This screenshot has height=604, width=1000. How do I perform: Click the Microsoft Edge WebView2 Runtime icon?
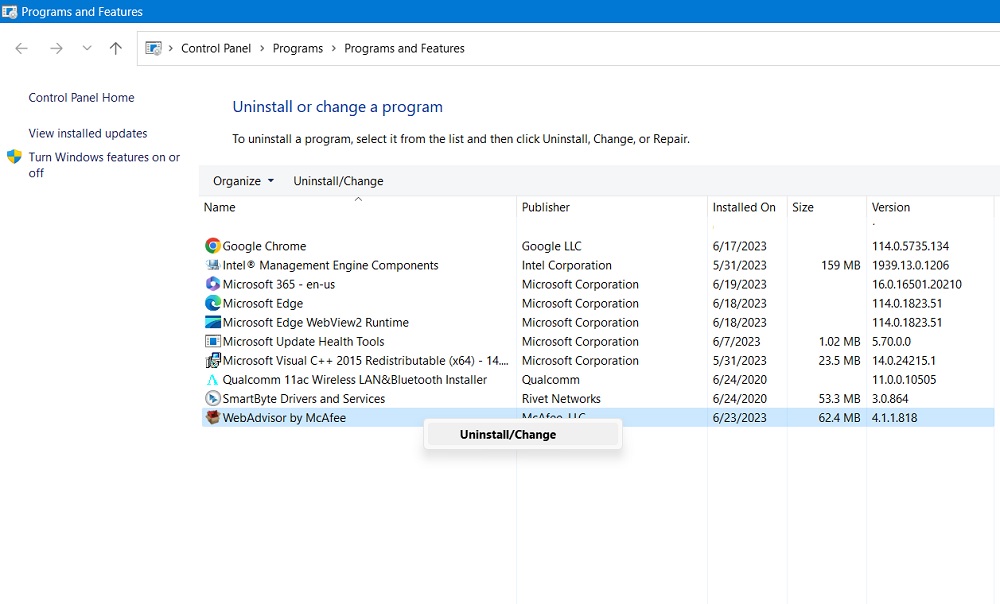click(212, 322)
